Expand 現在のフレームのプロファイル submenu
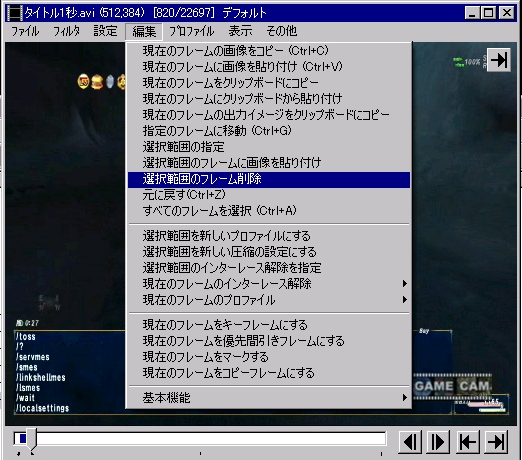 coord(269,300)
